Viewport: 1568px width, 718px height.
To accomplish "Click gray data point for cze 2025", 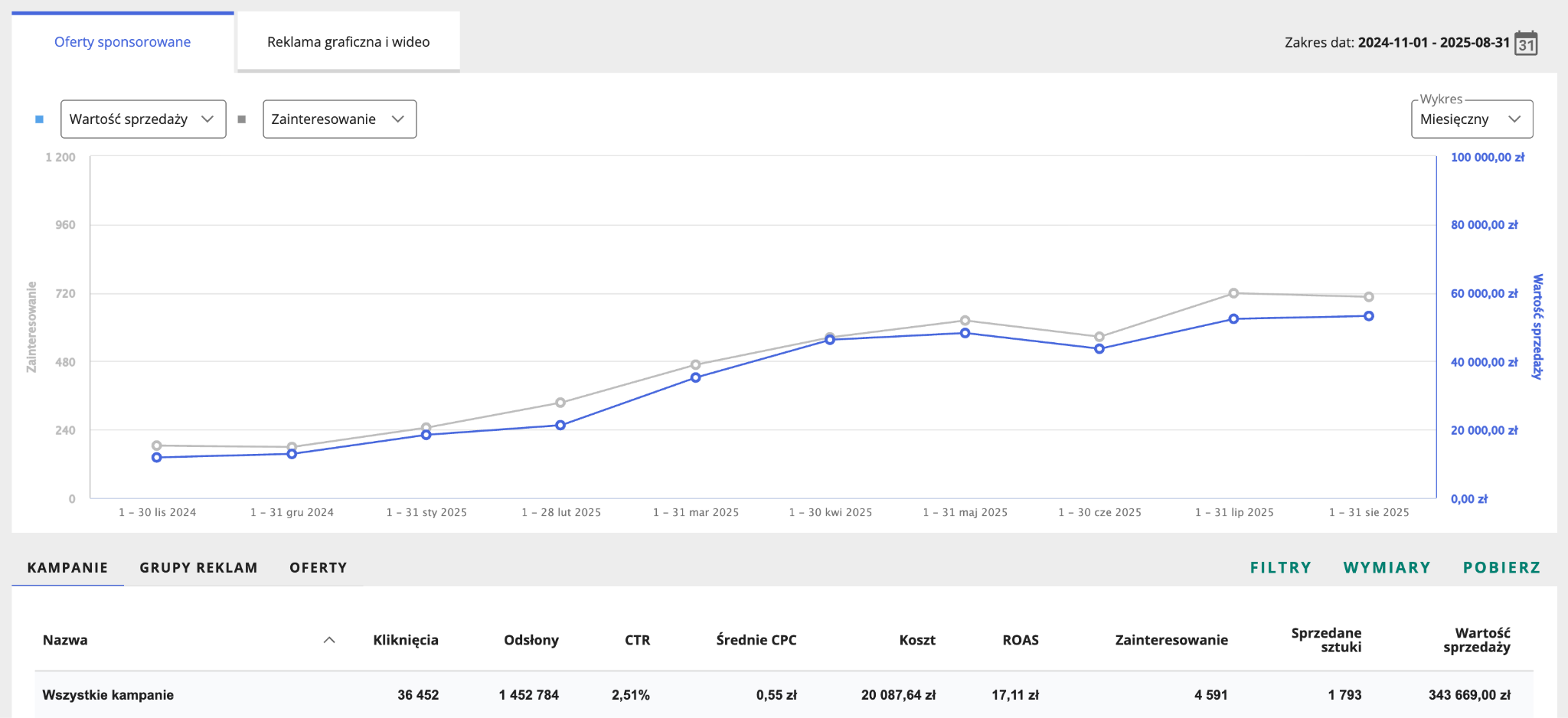I will coord(1099,337).
